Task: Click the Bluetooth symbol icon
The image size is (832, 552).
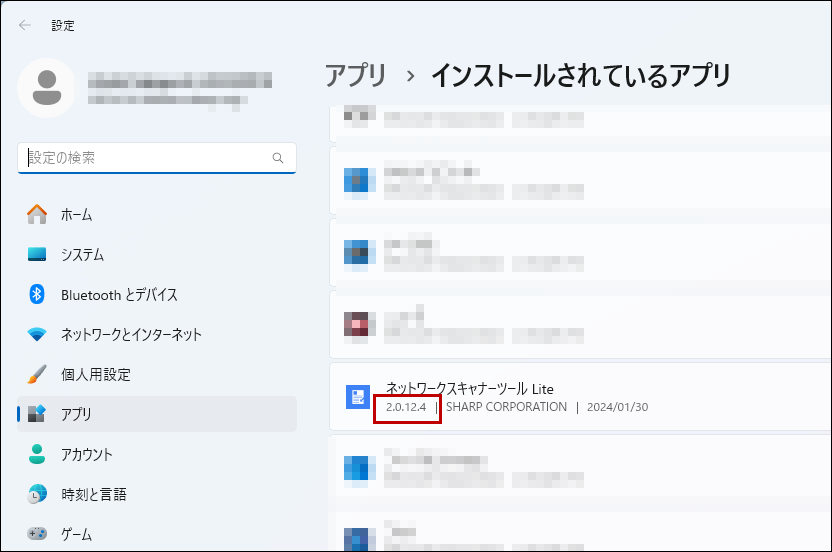Action: pyautogui.click(x=37, y=294)
